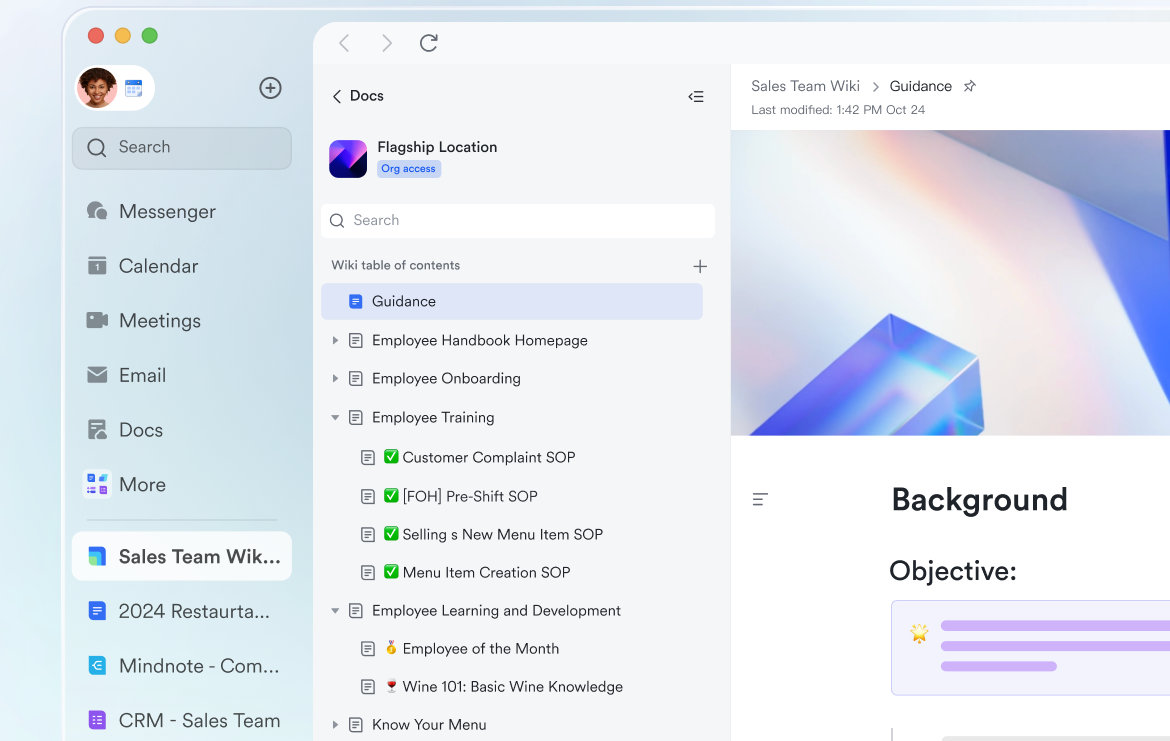1170x741 pixels.
Task: Reload the page with refresh icon
Action: 428,43
